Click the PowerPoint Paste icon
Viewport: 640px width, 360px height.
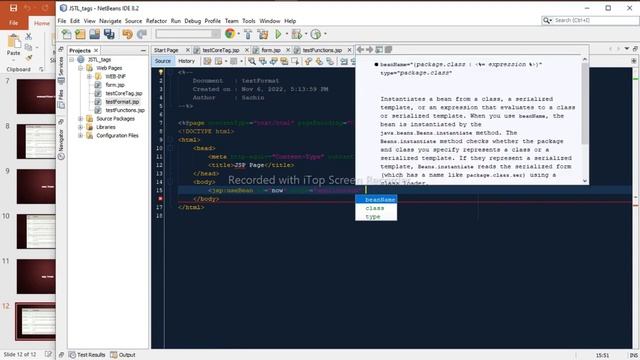click(x=13, y=41)
